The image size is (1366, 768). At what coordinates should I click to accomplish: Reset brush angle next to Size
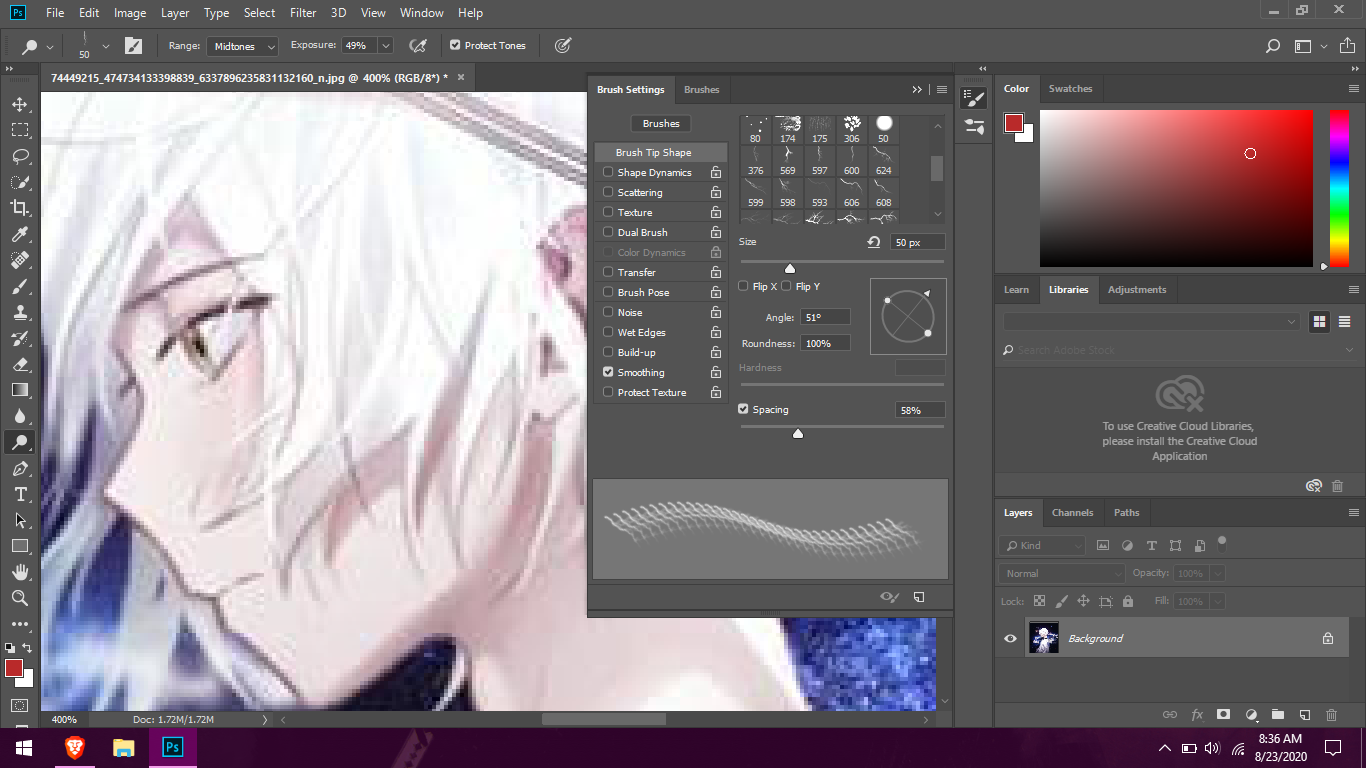874,242
